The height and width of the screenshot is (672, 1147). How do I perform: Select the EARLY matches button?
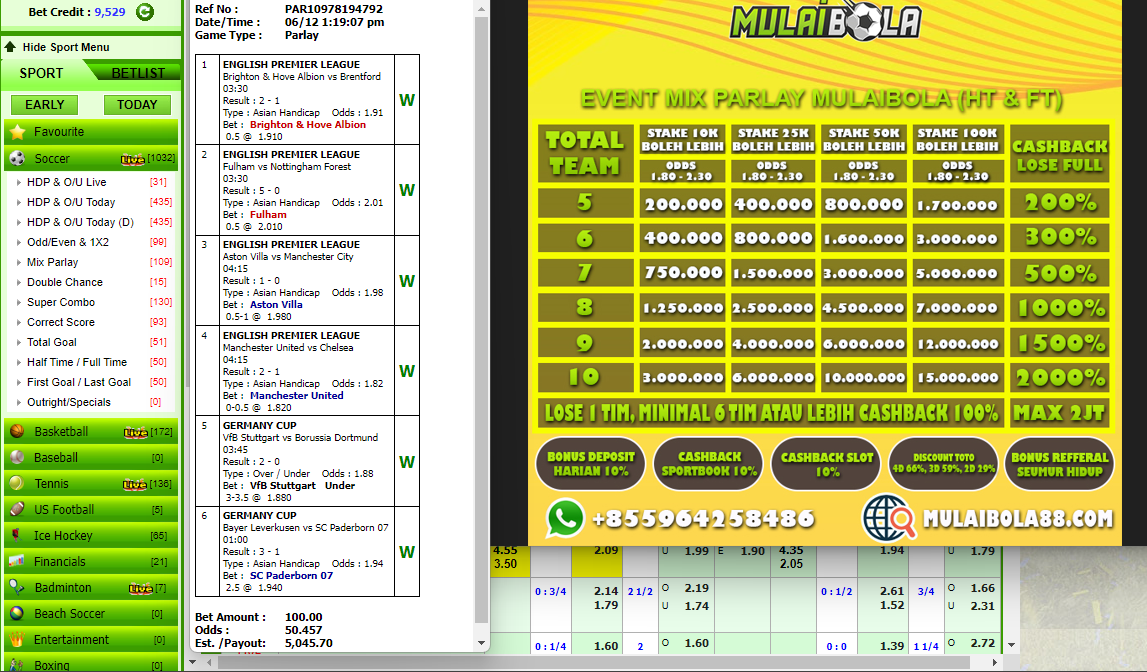click(45, 105)
